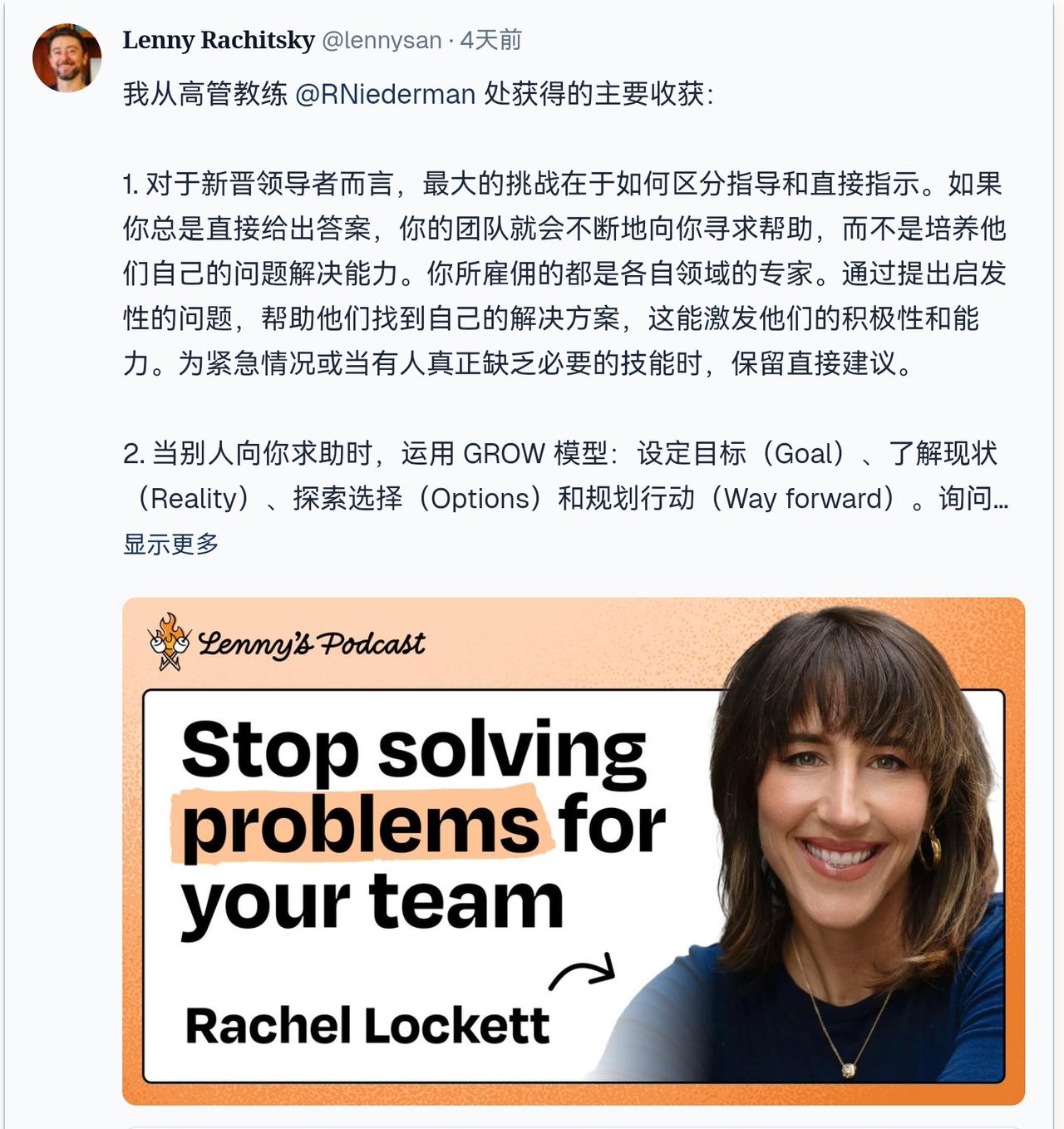
Task: Click the truncation ellipsis ending the tweet
Action: pos(1001,499)
